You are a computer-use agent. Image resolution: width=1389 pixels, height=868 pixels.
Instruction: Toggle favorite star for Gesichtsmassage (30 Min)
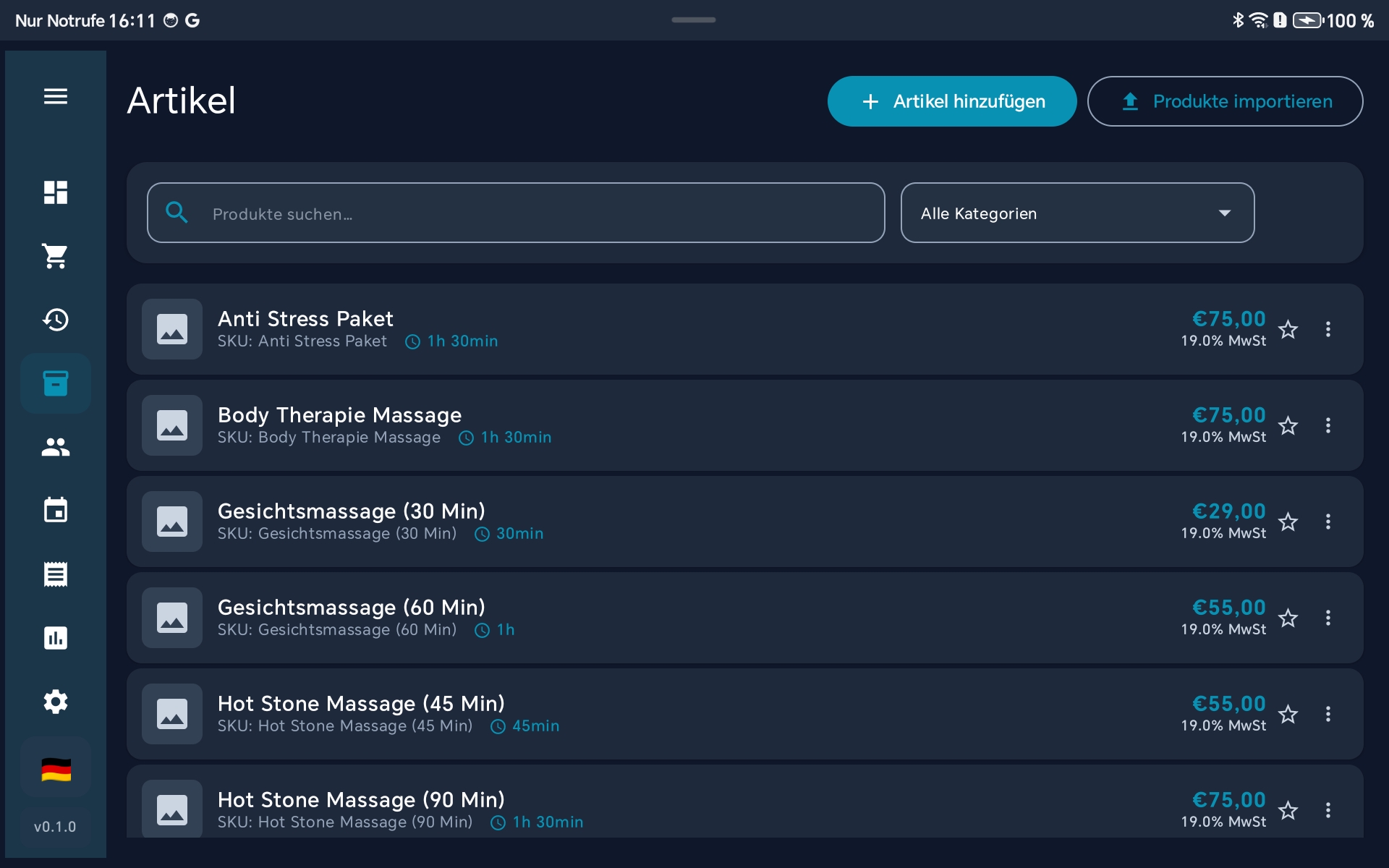(1288, 522)
